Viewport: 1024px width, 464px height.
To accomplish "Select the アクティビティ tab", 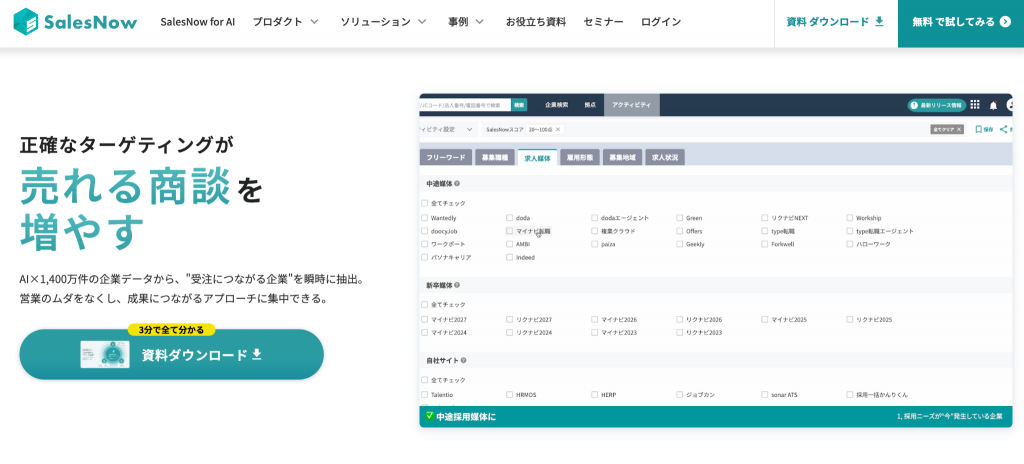I will click(632, 105).
